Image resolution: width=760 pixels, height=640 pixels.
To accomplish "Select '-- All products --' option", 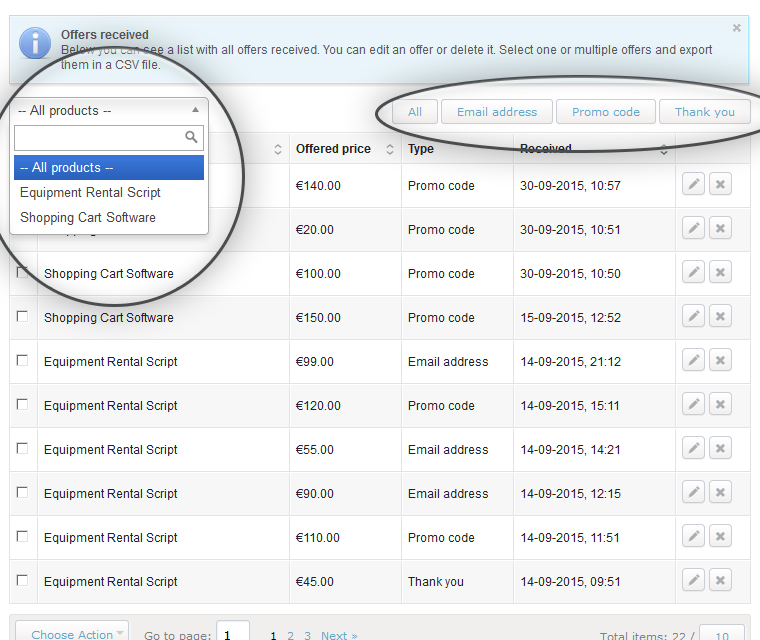I will (x=109, y=168).
